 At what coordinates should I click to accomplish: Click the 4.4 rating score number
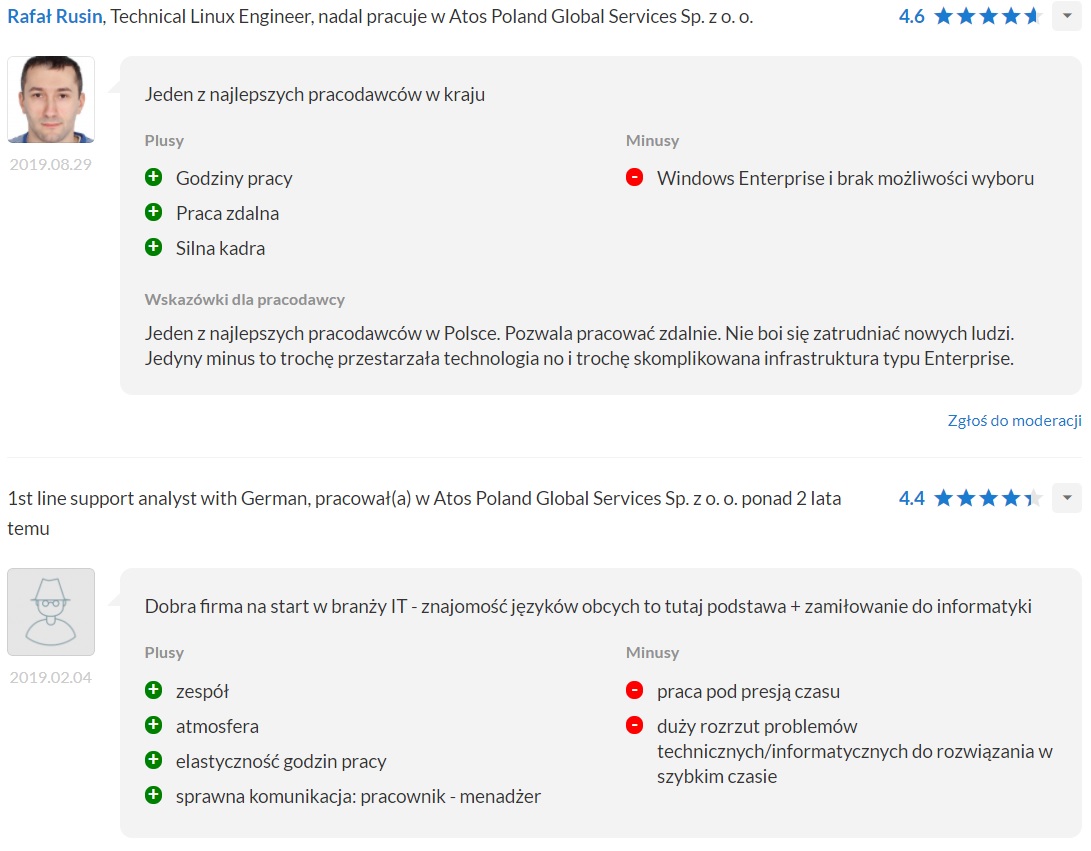coord(911,498)
